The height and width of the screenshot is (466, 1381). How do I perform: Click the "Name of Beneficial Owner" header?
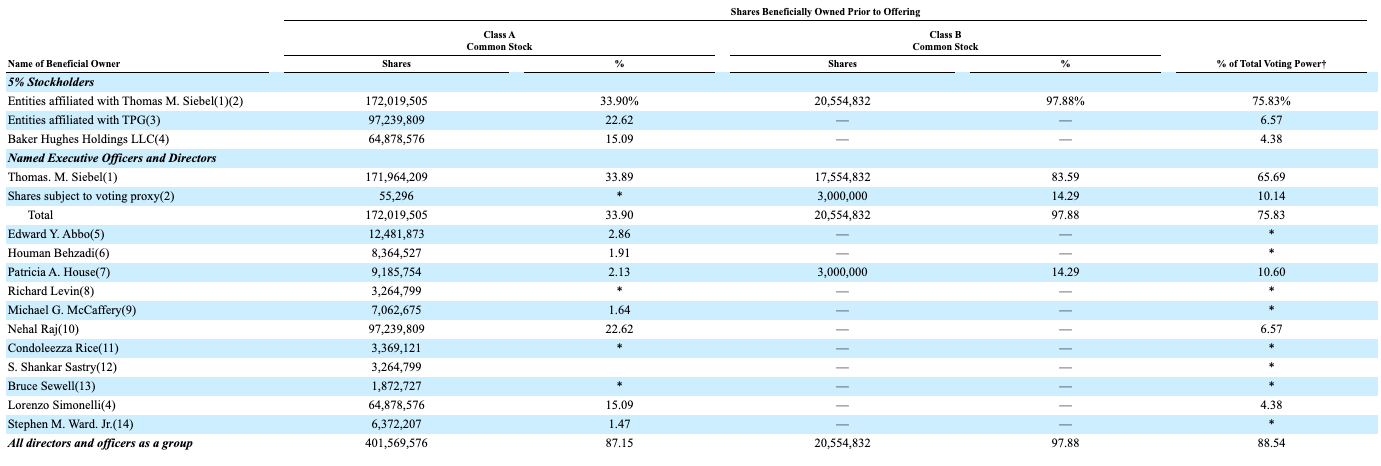(x=64, y=64)
